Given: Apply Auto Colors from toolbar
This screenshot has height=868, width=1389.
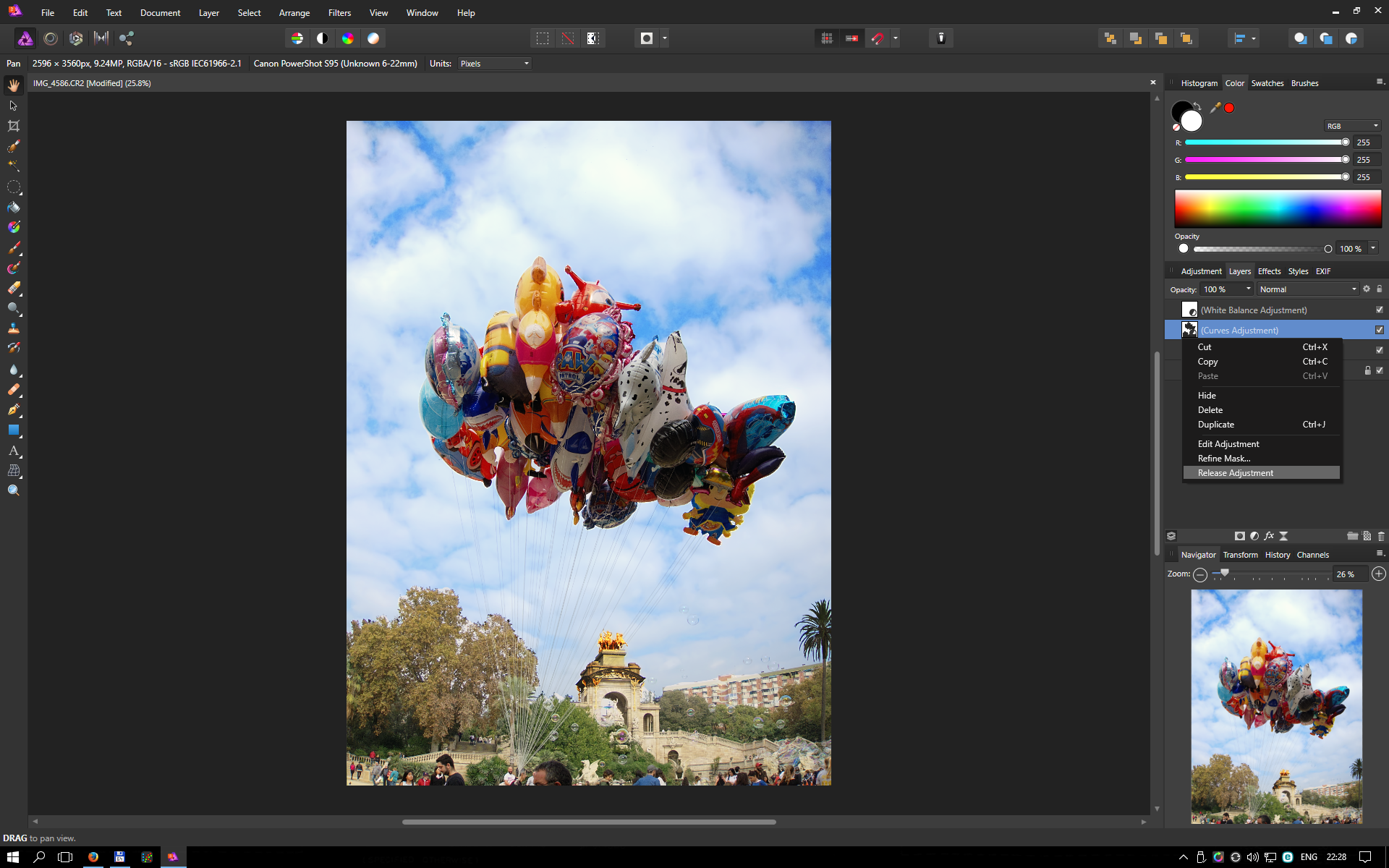Looking at the screenshot, I should tap(348, 38).
